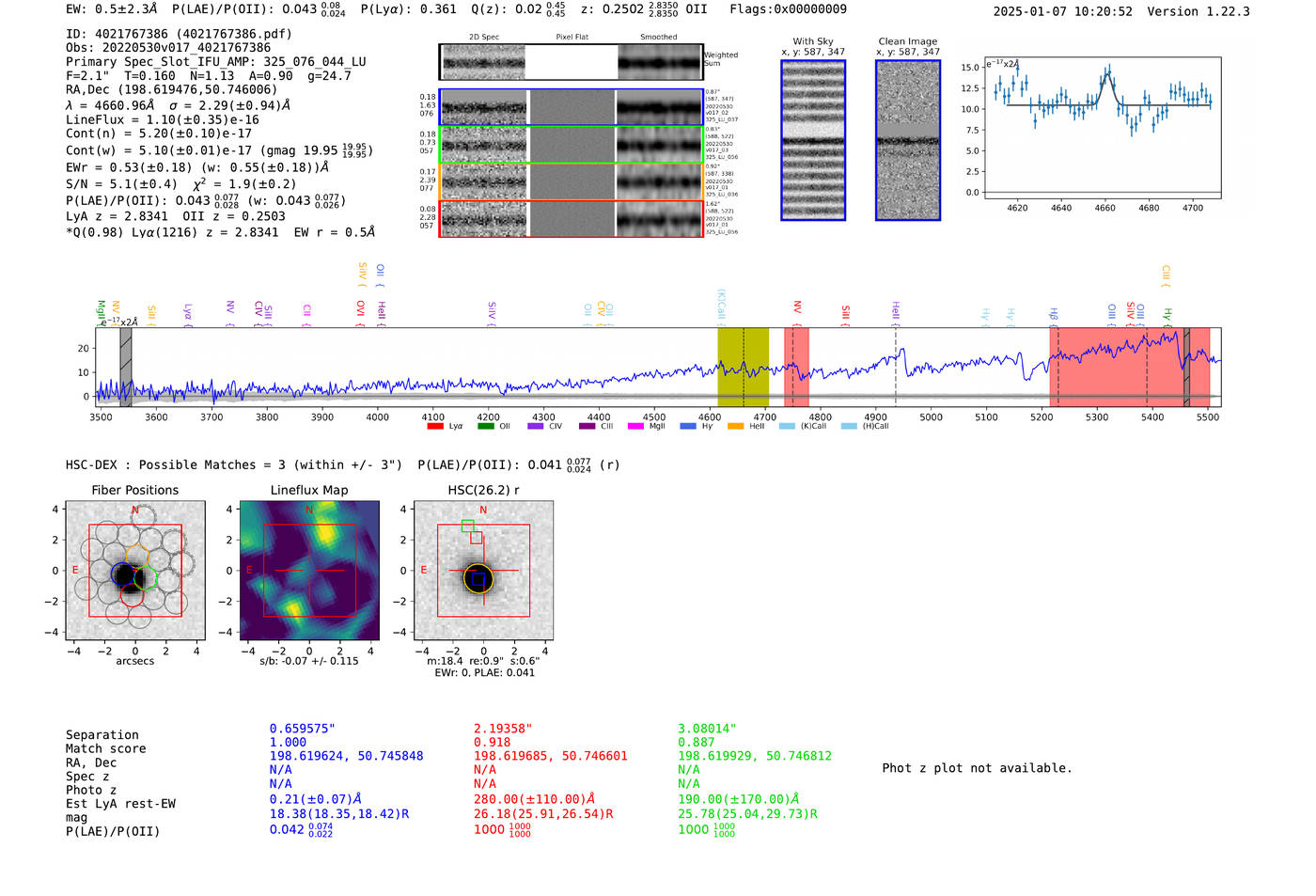Viewport: 1316px width, 896px height.
Task: Click the red Lyα legend swatch
Action: pos(435,426)
